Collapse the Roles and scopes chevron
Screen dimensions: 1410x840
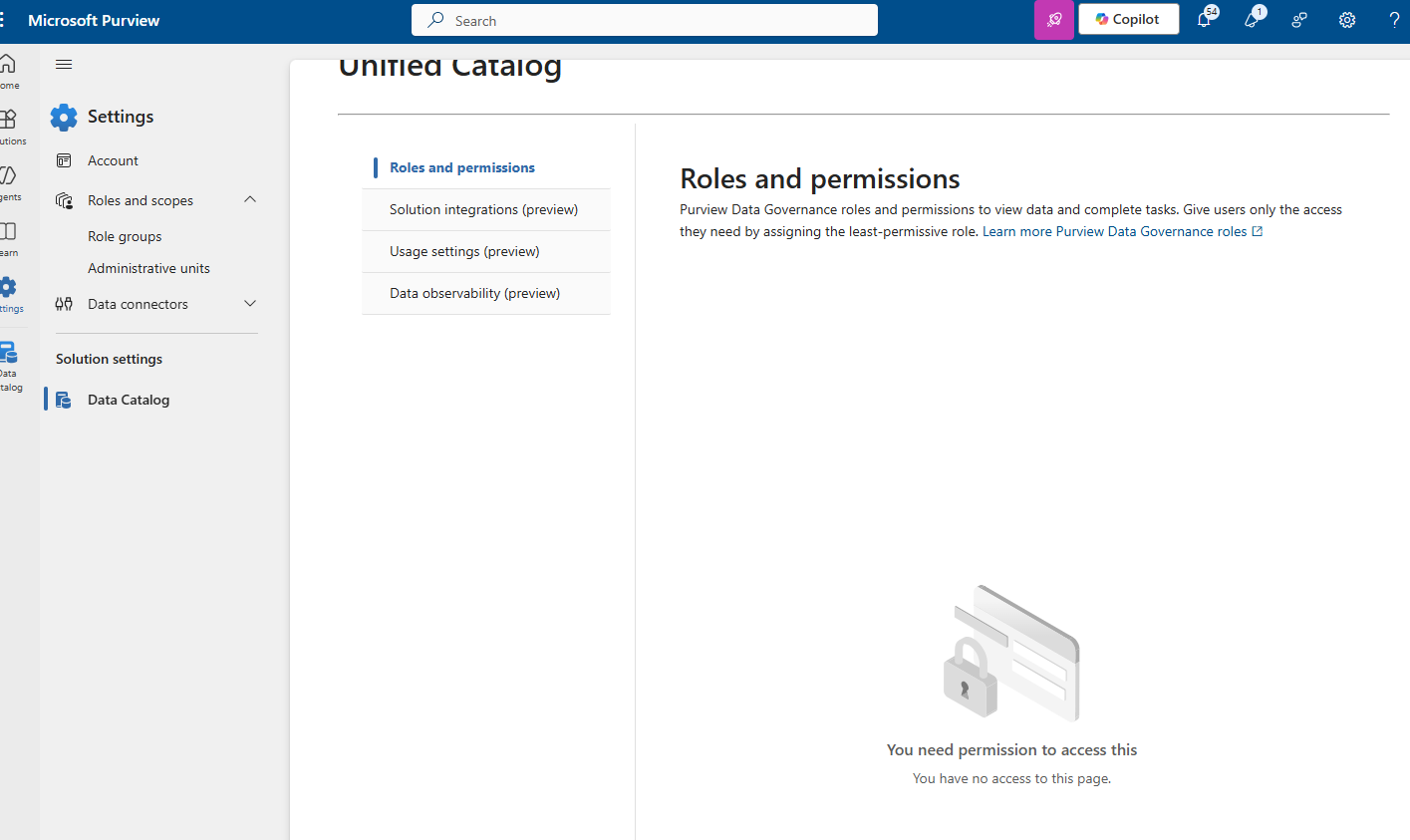[250, 199]
